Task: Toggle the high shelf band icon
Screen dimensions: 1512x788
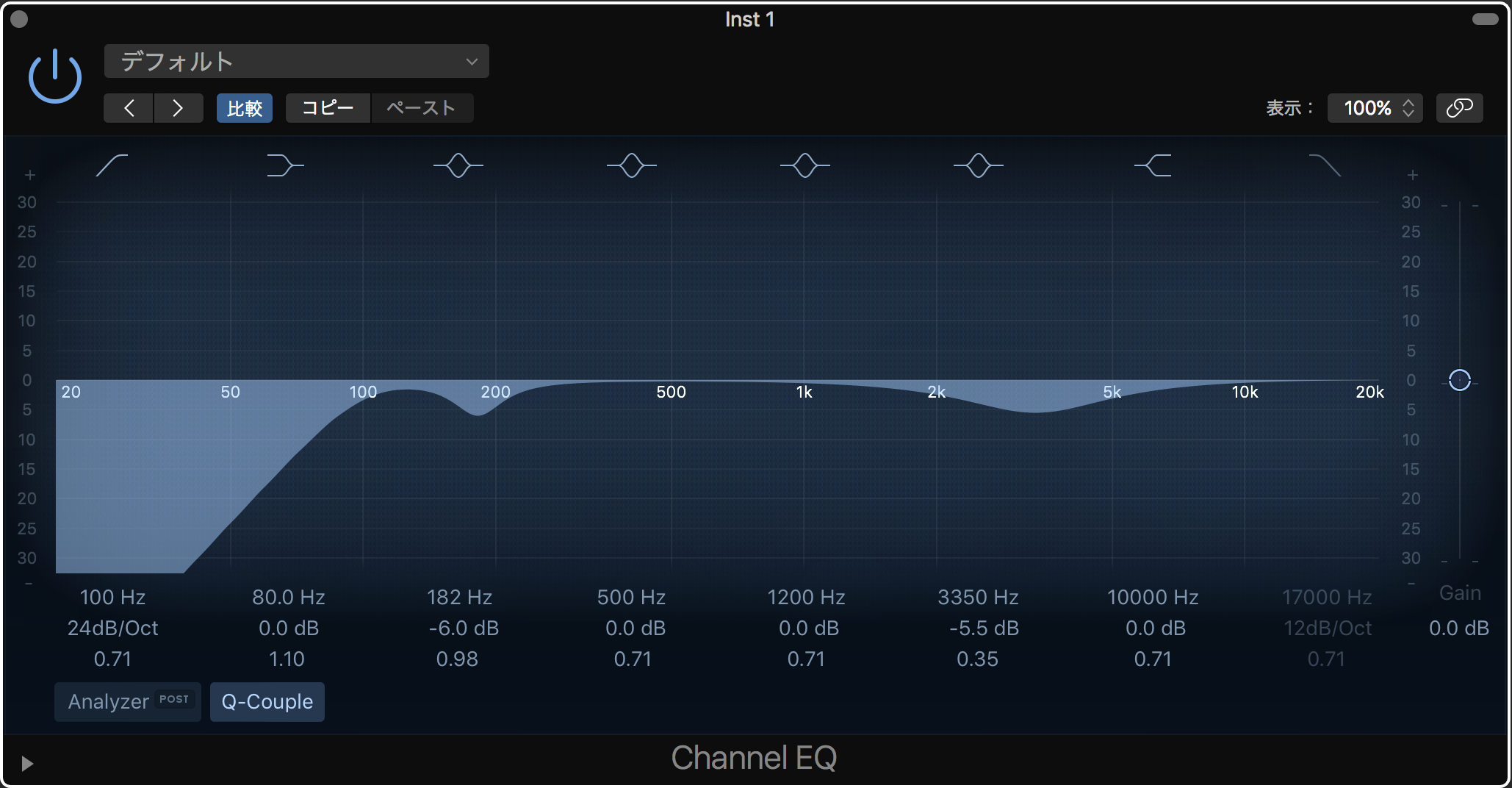Action: tap(1153, 165)
